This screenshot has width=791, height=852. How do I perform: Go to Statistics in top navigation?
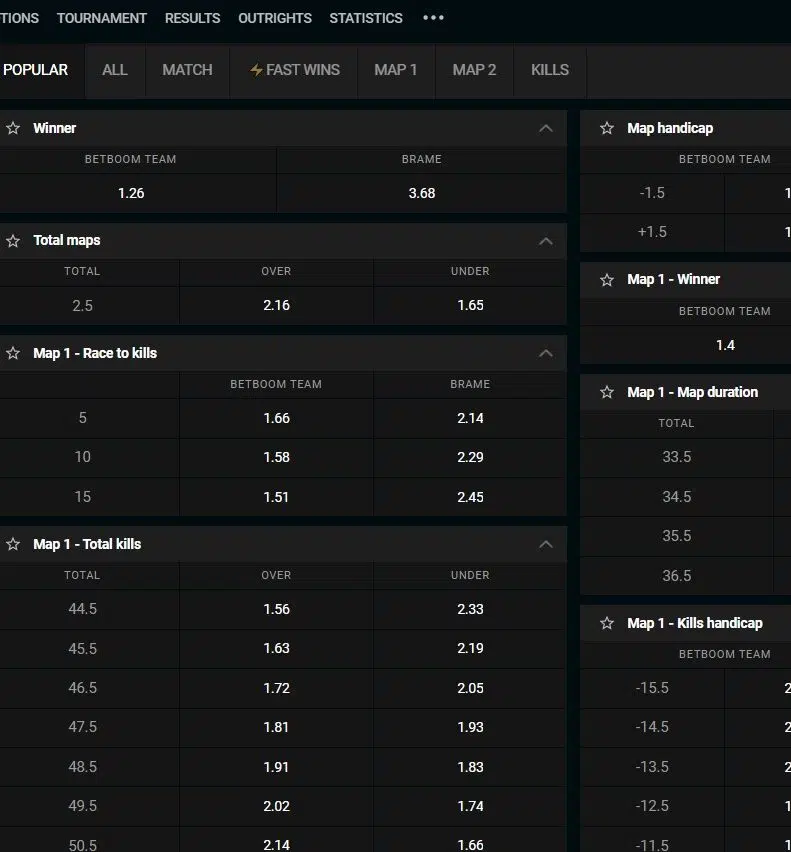pos(366,18)
